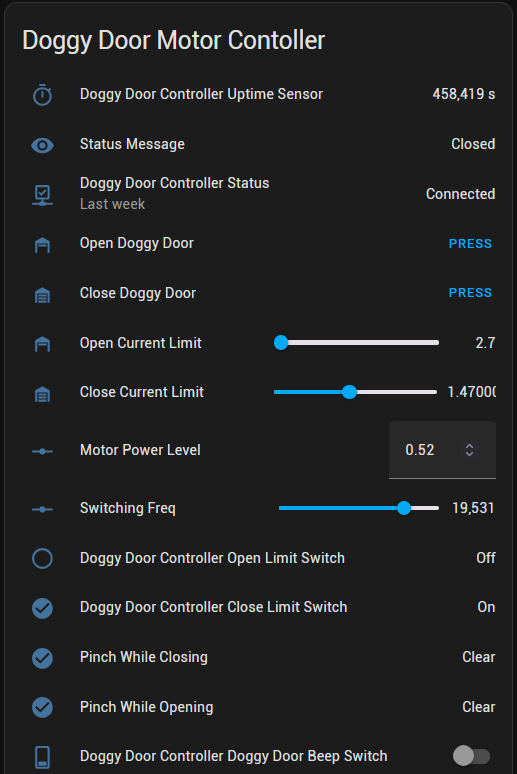Screen dimensions: 517x774
Task: Click the Open Current Limit slider handle
Action: [x=281, y=343]
